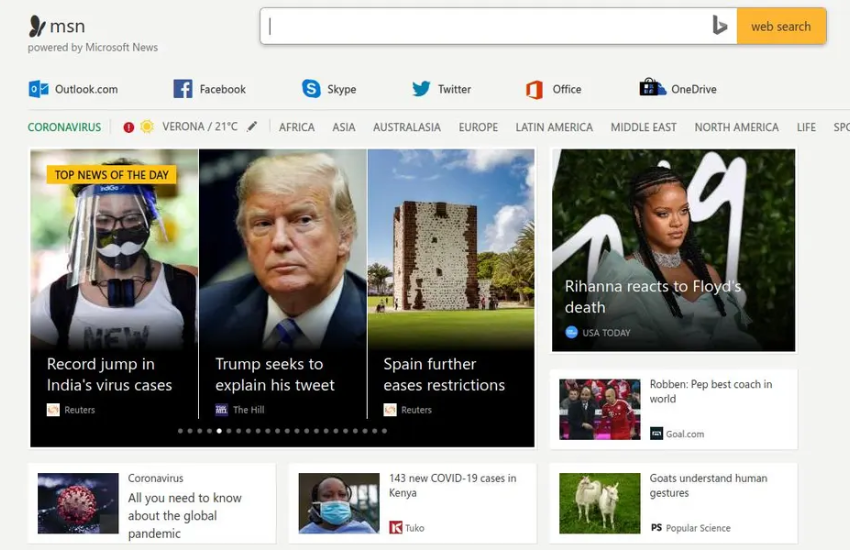Screen dimensions: 850x550
Task: Open 'Robben: Pep best coach in world'
Action: tap(711, 391)
